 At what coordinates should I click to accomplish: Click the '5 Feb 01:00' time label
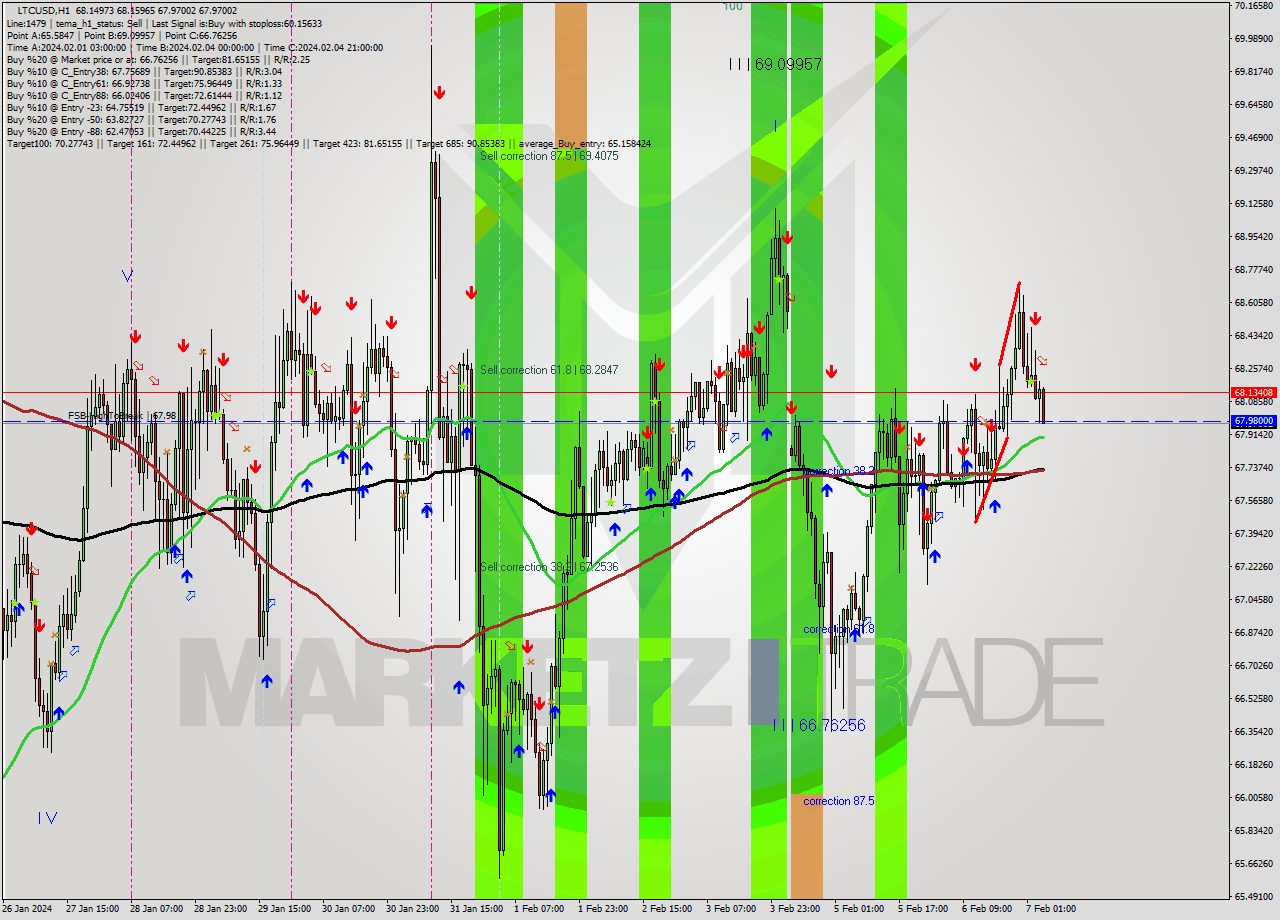(x=859, y=909)
